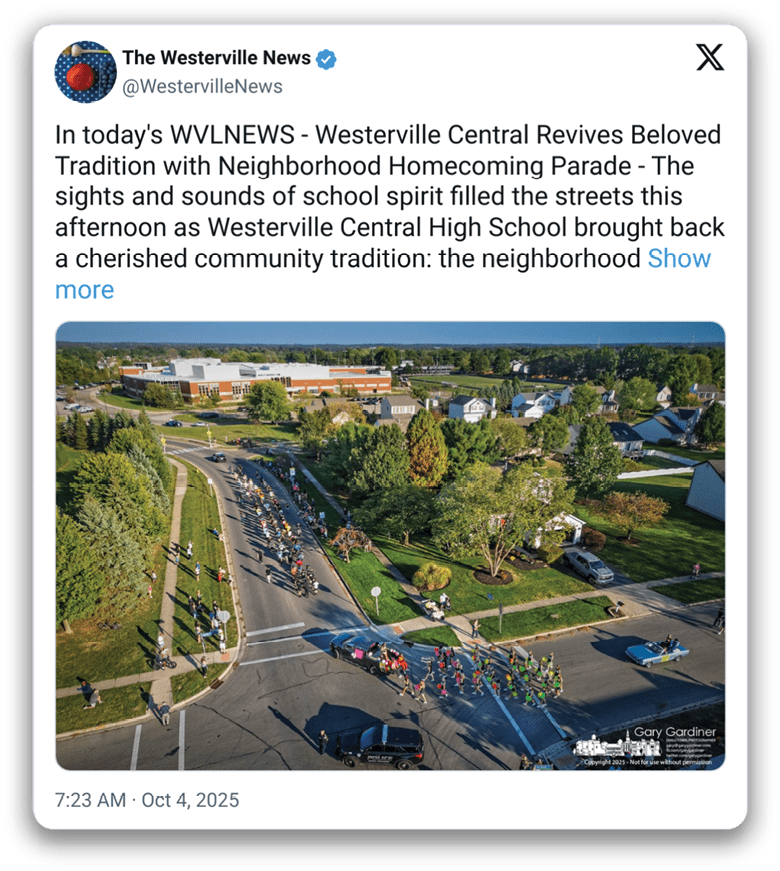Click the blue verified checkmark badge
780x871 pixels.
[x=326, y=59]
